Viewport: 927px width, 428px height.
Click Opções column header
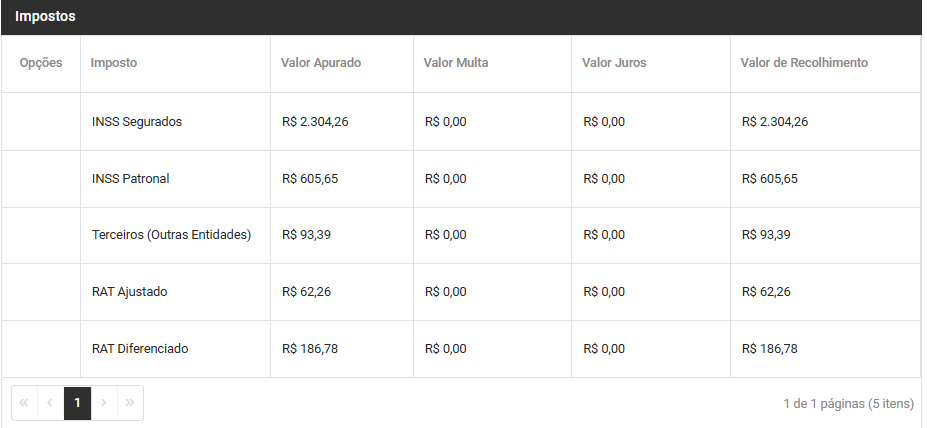[x=41, y=63]
